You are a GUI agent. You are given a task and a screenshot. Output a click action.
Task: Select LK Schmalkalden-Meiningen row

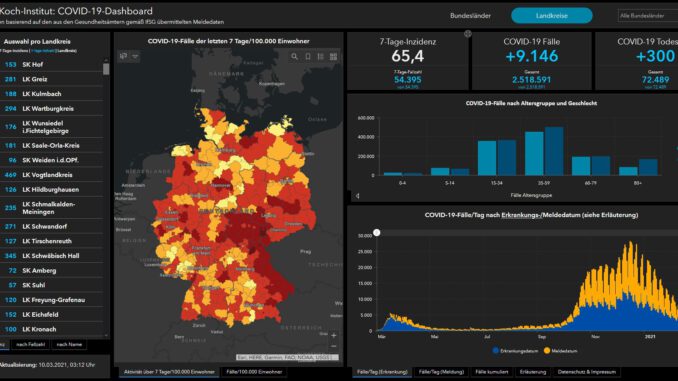51,208
